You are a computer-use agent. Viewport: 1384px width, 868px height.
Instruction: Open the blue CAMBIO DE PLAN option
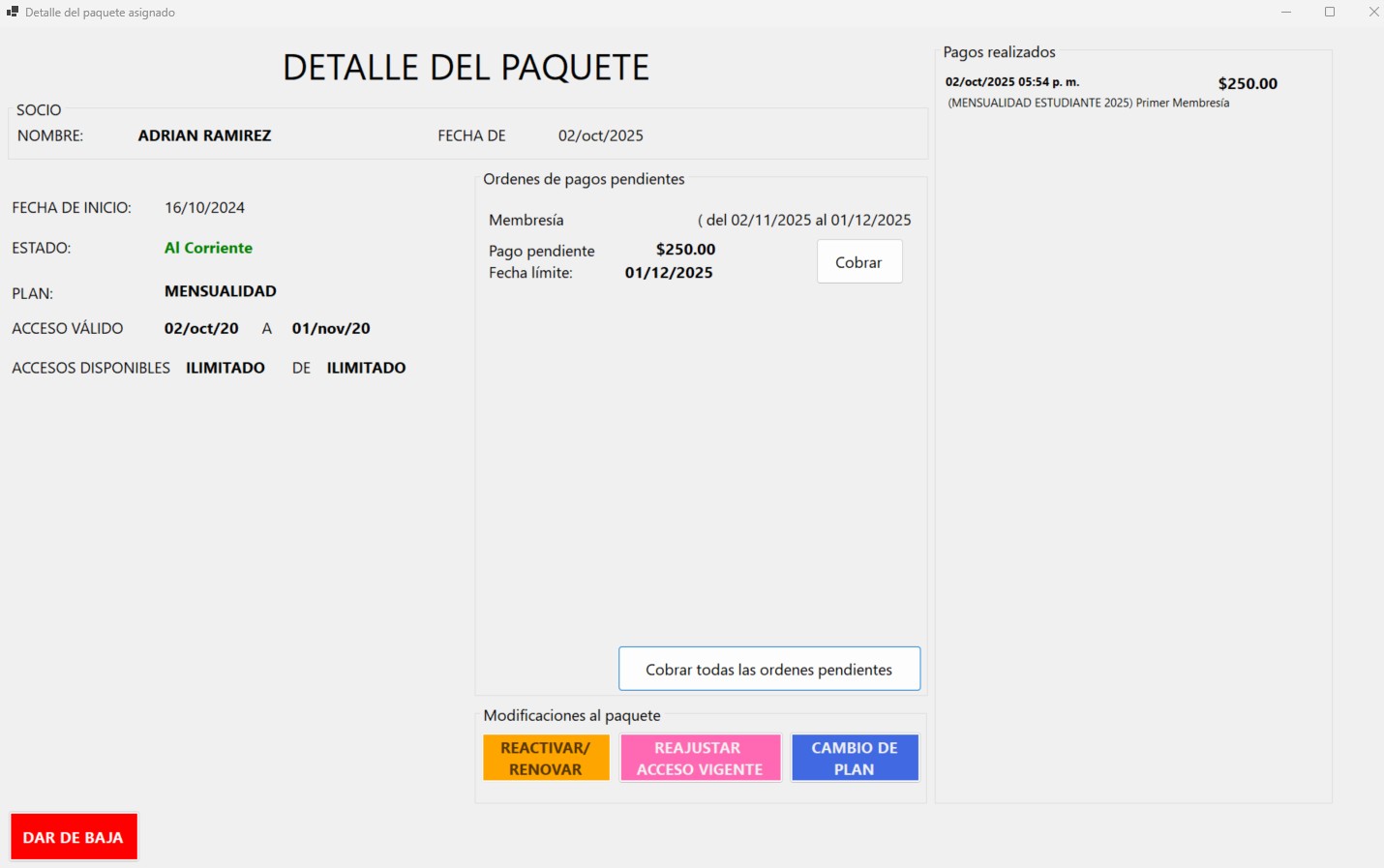click(x=855, y=758)
